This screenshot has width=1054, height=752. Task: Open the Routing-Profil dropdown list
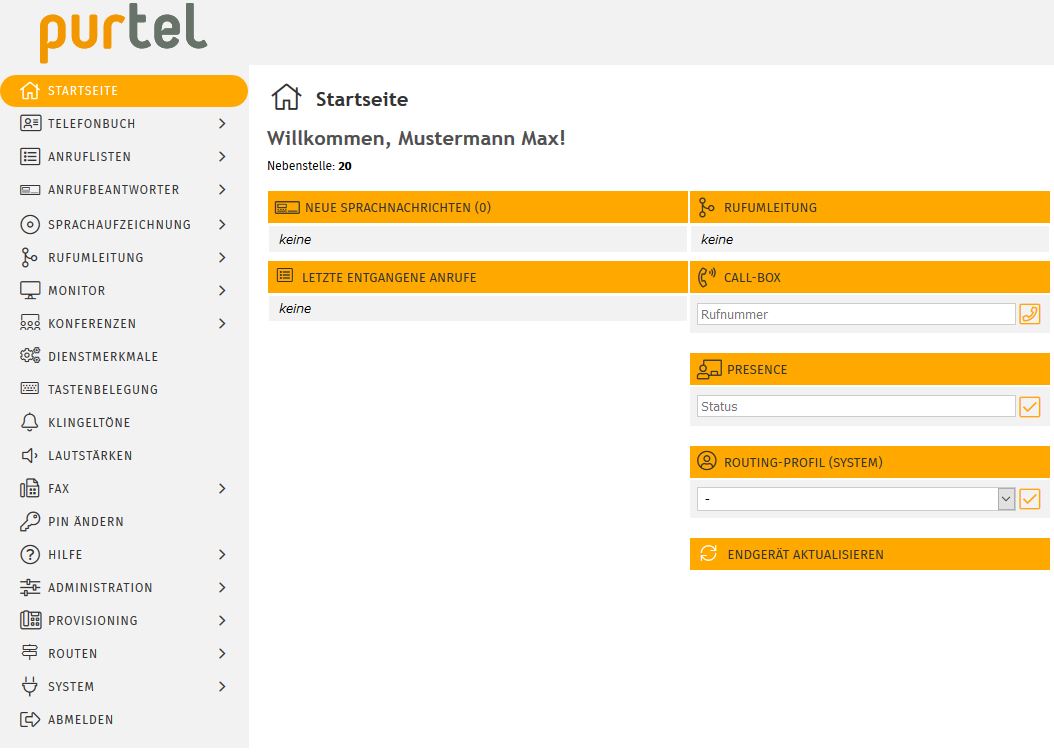pyautogui.click(x=1006, y=499)
